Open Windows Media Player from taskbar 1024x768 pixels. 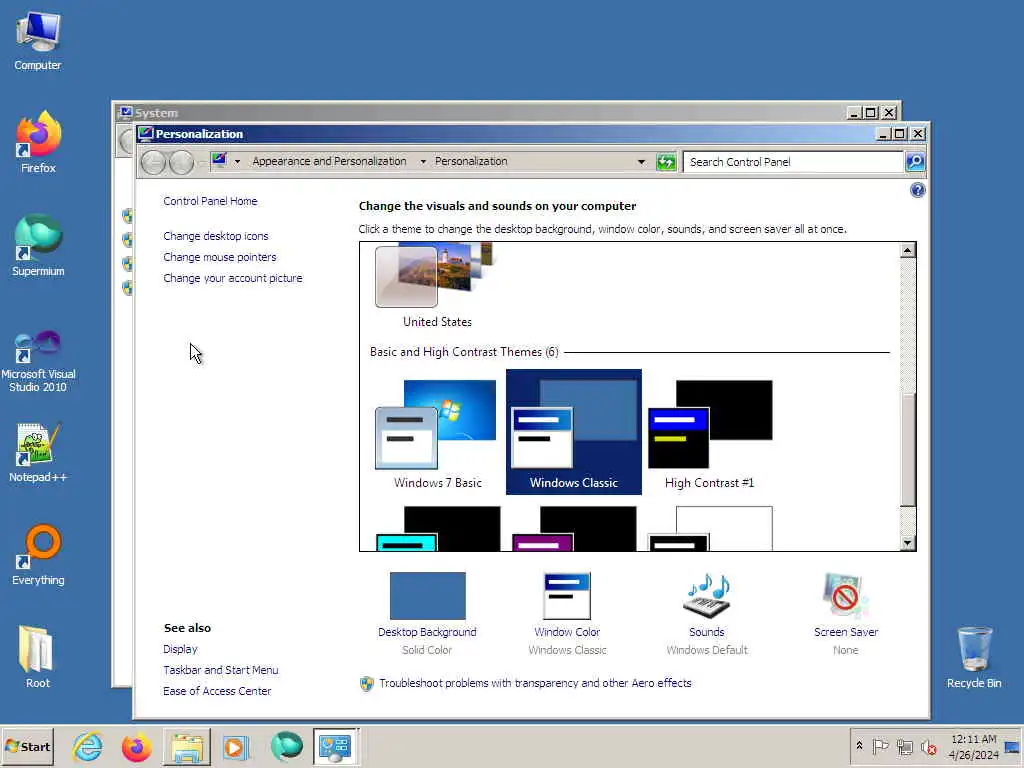click(x=235, y=746)
